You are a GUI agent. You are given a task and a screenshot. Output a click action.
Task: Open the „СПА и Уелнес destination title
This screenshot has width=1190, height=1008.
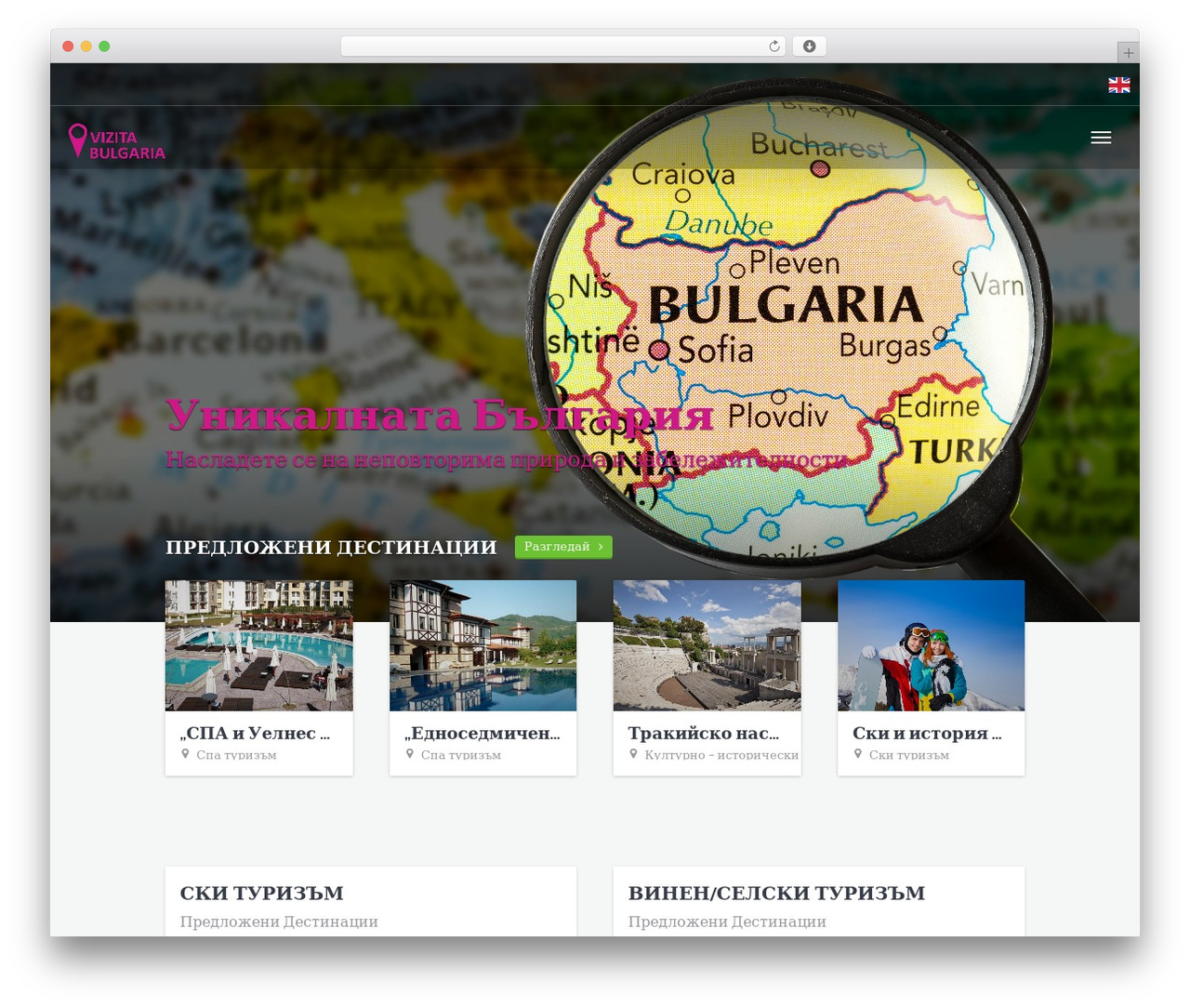[x=255, y=733]
